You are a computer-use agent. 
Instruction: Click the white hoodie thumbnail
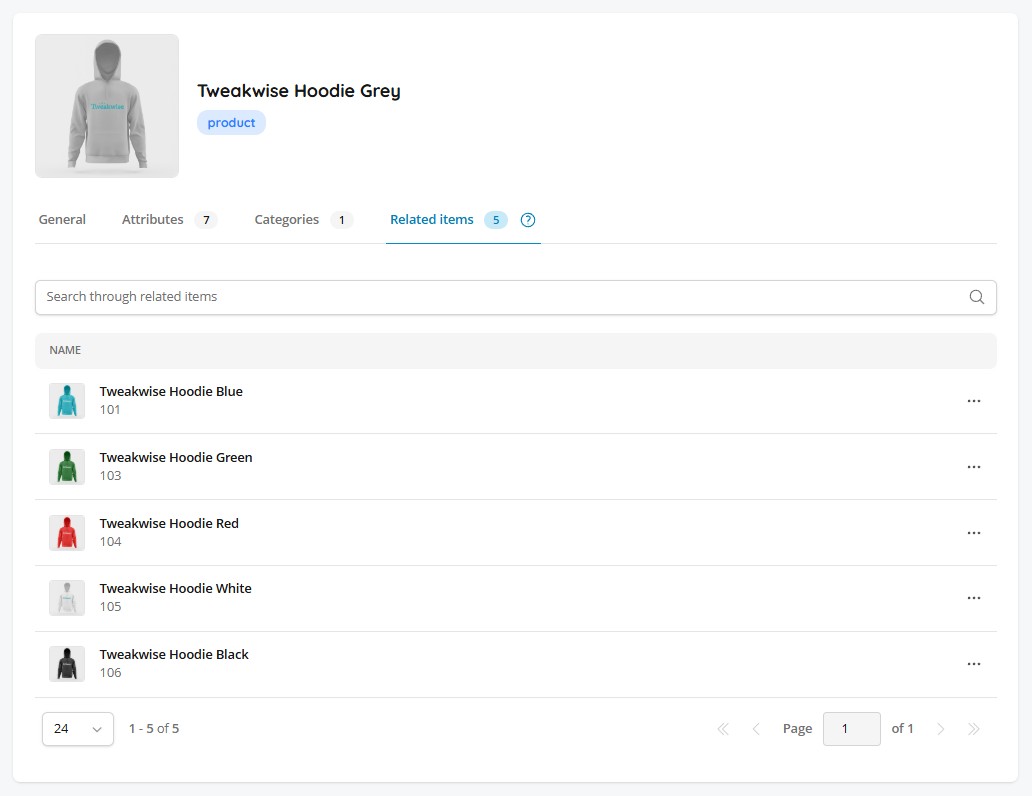point(67,598)
